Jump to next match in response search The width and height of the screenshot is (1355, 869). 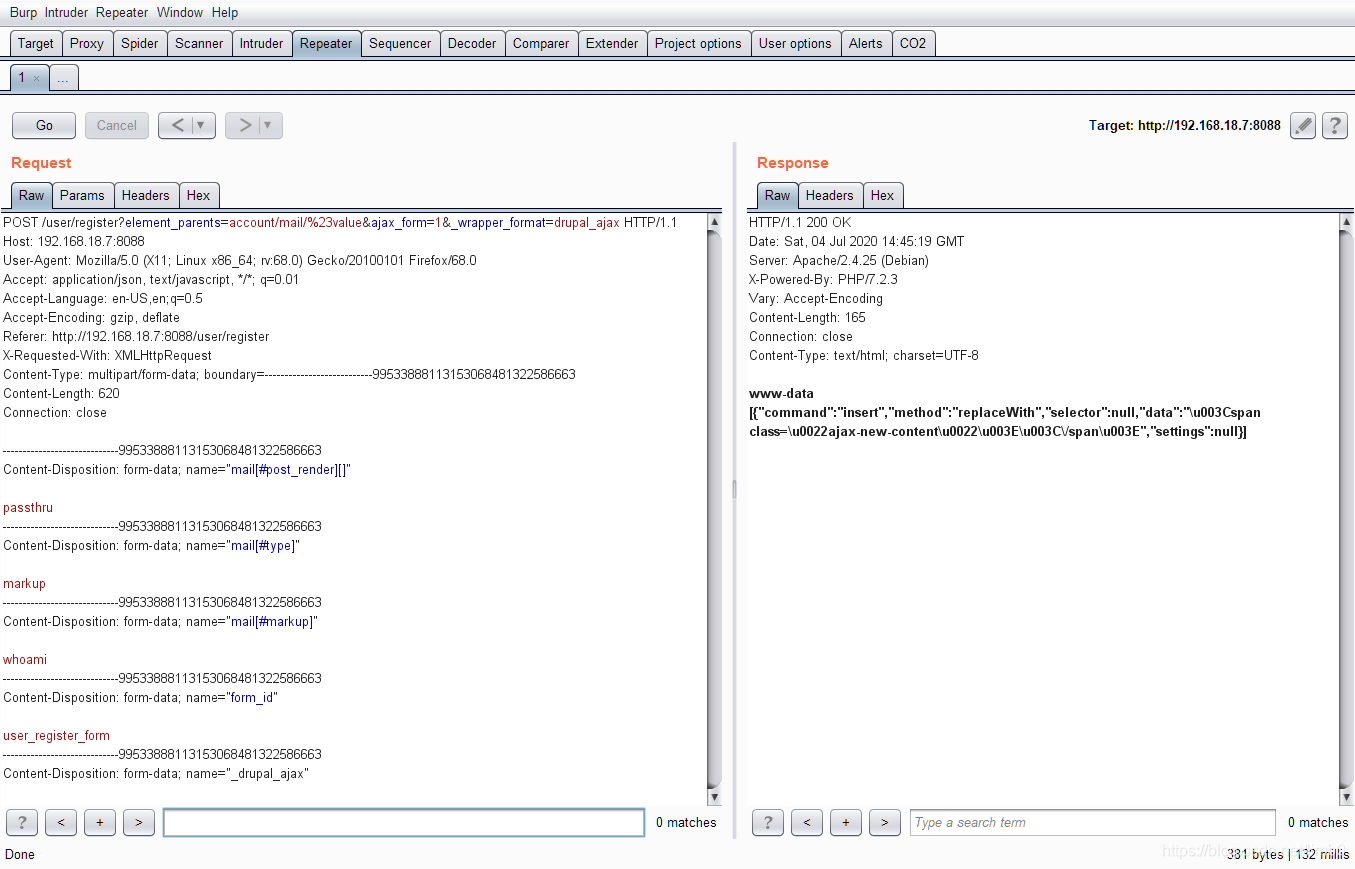pos(885,822)
